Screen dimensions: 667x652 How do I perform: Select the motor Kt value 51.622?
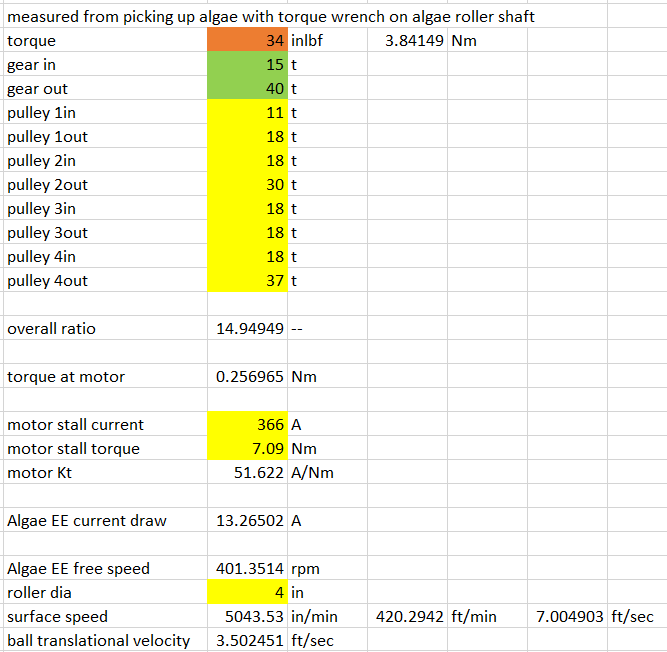(248, 473)
